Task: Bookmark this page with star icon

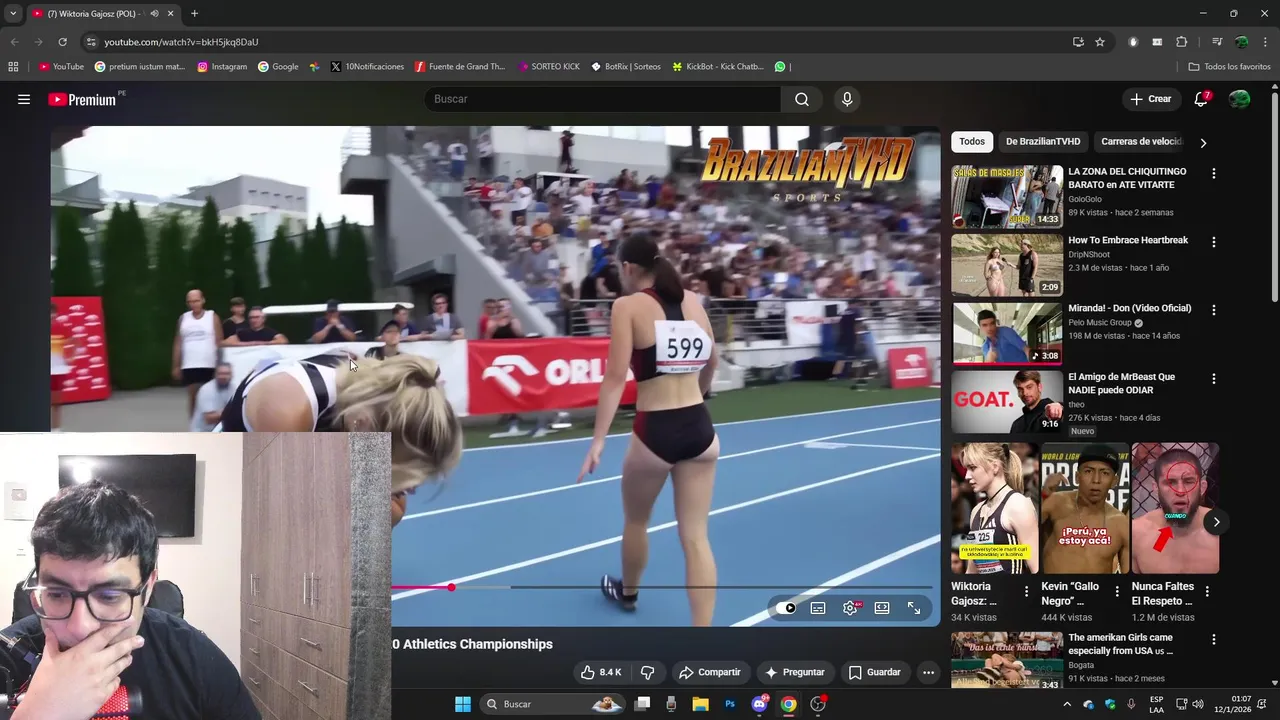Action: (1100, 42)
